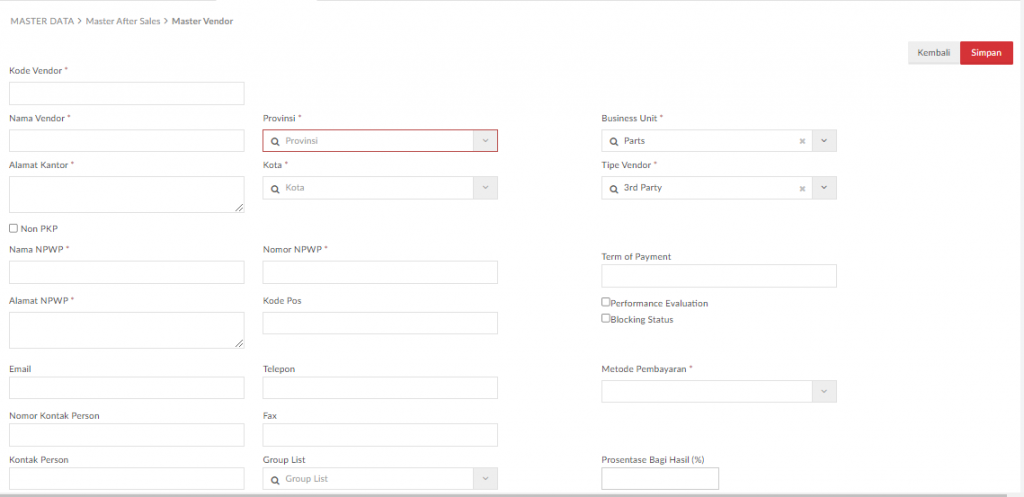Toggle the Blocking Status checkbox
Screen dimensions: 1024x497
pyautogui.click(x=606, y=319)
